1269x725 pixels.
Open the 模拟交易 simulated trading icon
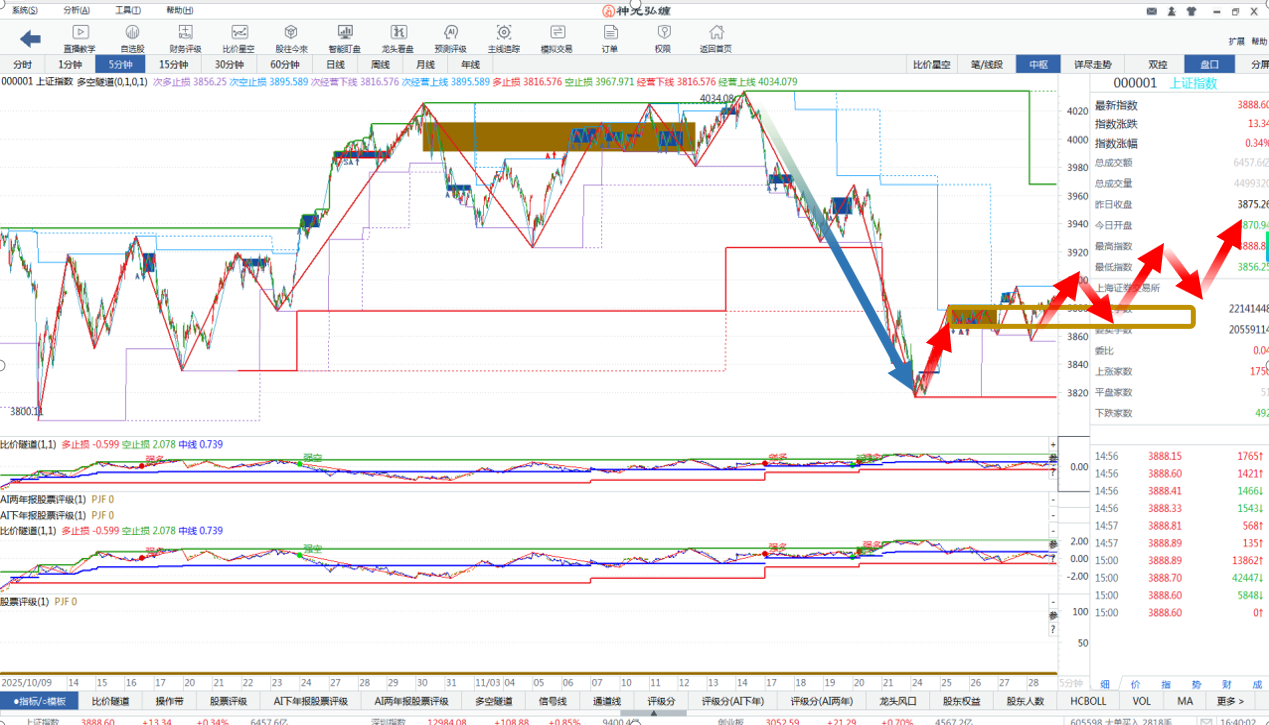pos(556,38)
